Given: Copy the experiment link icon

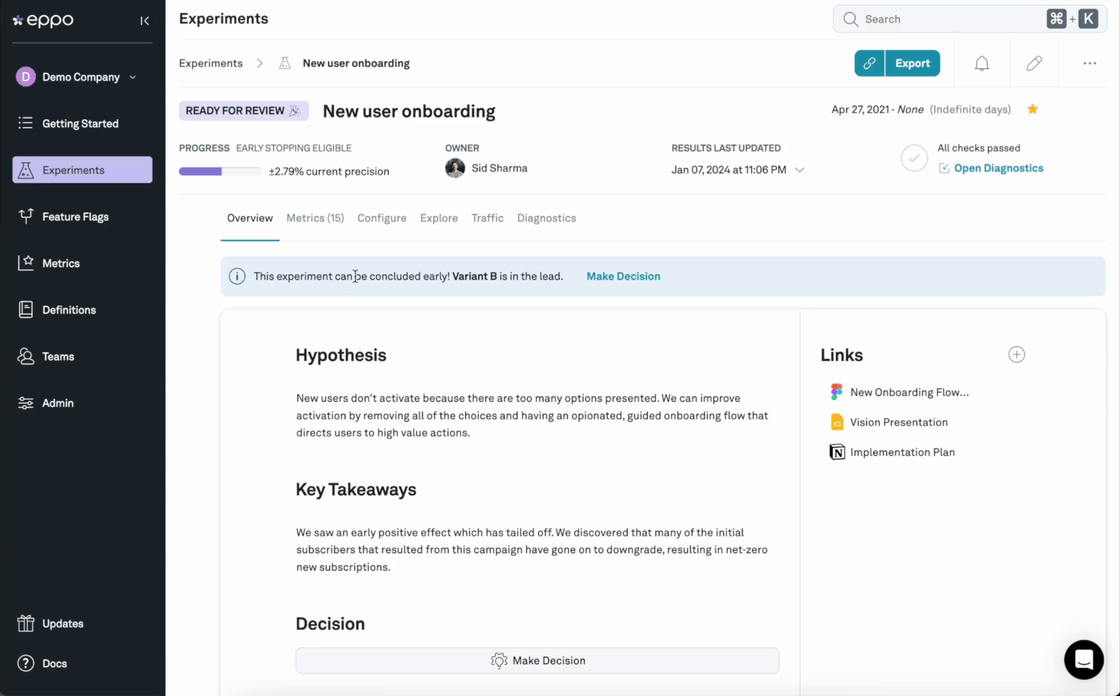Looking at the screenshot, I should (869, 63).
